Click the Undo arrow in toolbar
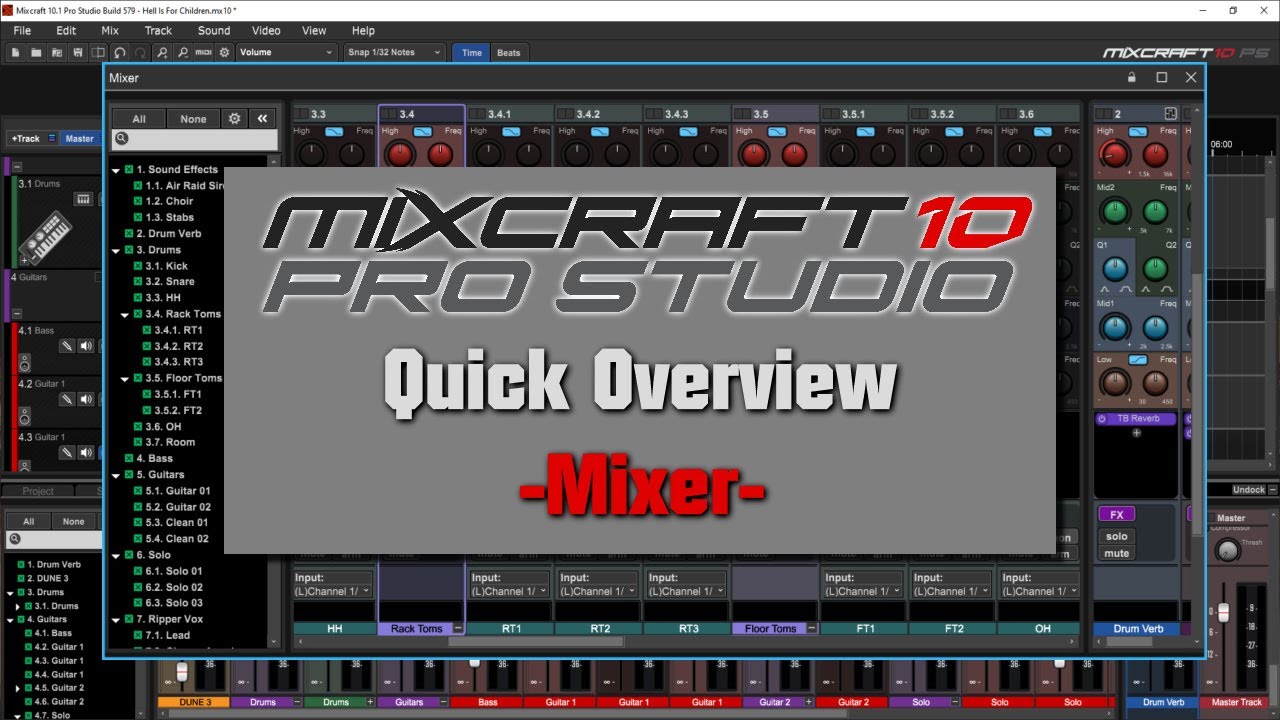1280x720 pixels. 120,52
